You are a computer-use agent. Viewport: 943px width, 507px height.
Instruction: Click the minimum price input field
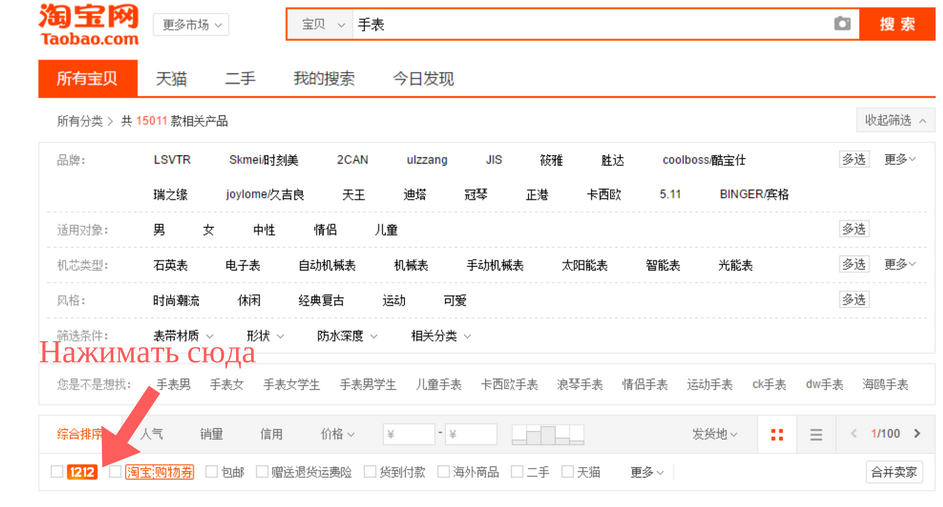pyautogui.click(x=409, y=434)
